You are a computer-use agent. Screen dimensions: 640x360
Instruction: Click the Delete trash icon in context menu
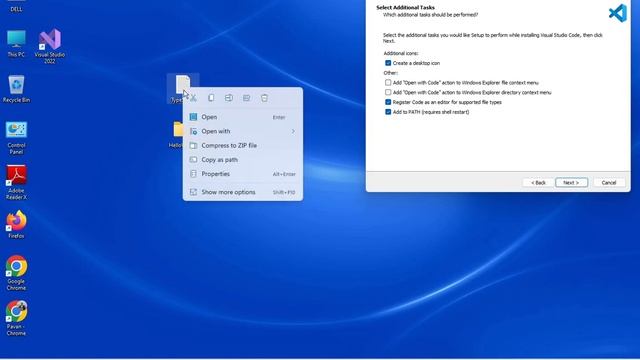point(264,98)
